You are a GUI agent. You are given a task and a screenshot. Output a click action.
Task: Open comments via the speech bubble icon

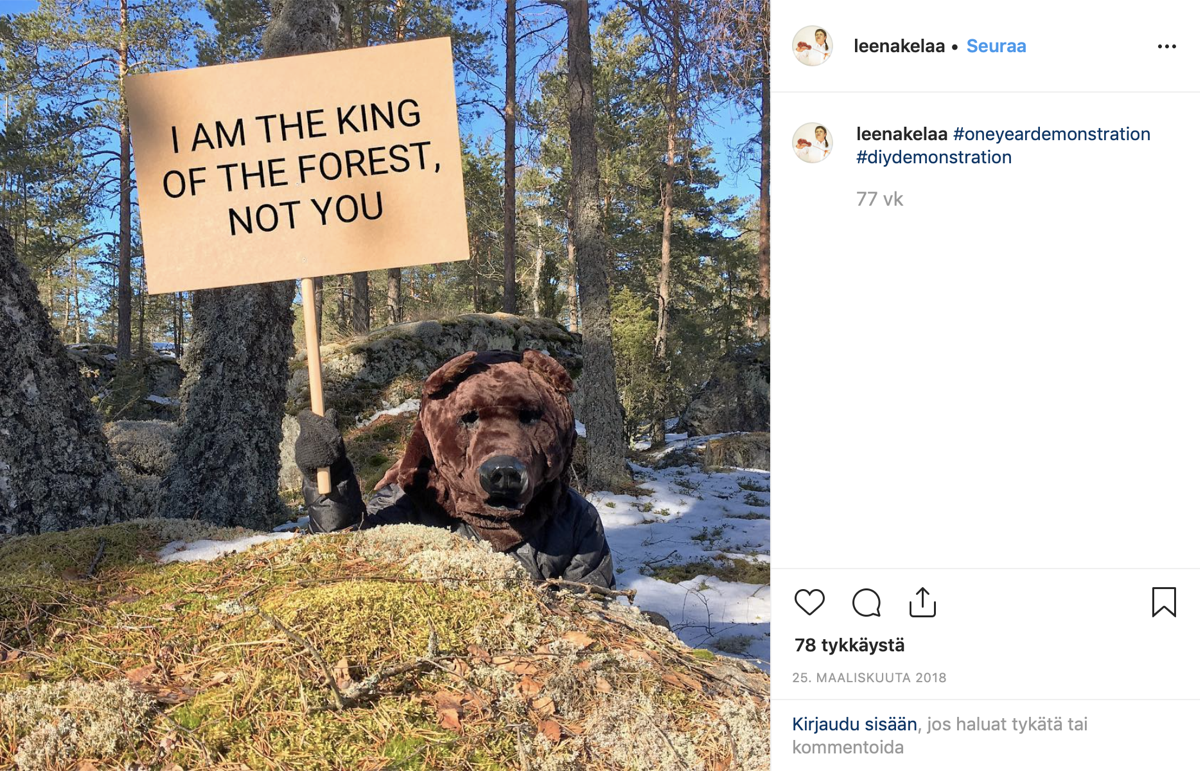coord(866,603)
